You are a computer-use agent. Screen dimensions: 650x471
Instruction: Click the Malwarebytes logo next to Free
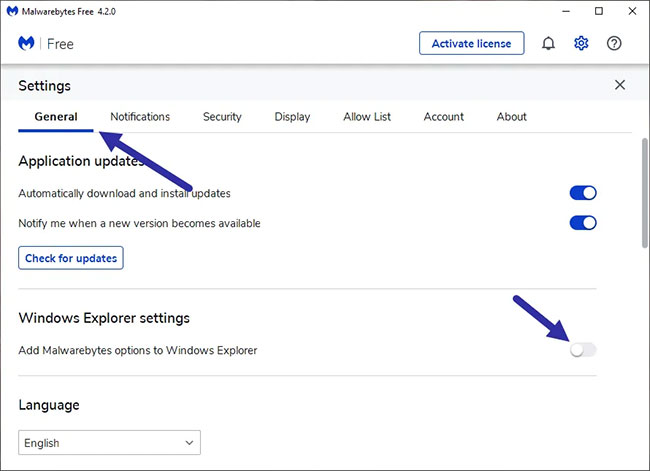(x=26, y=43)
